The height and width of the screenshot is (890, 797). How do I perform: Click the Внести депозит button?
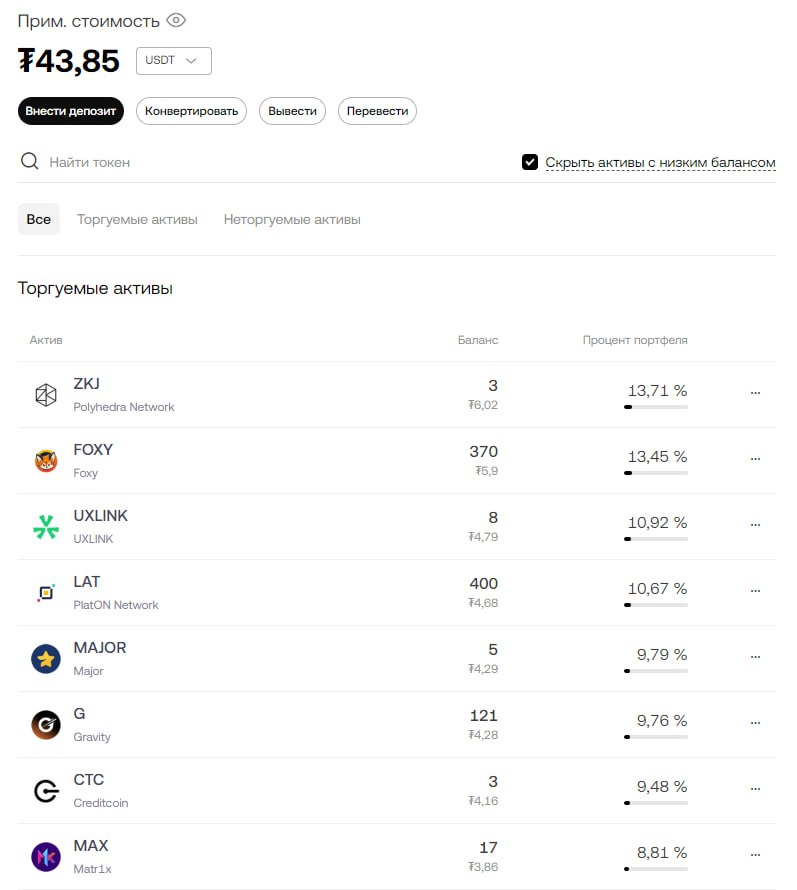pyautogui.click(x=71, y=111)
